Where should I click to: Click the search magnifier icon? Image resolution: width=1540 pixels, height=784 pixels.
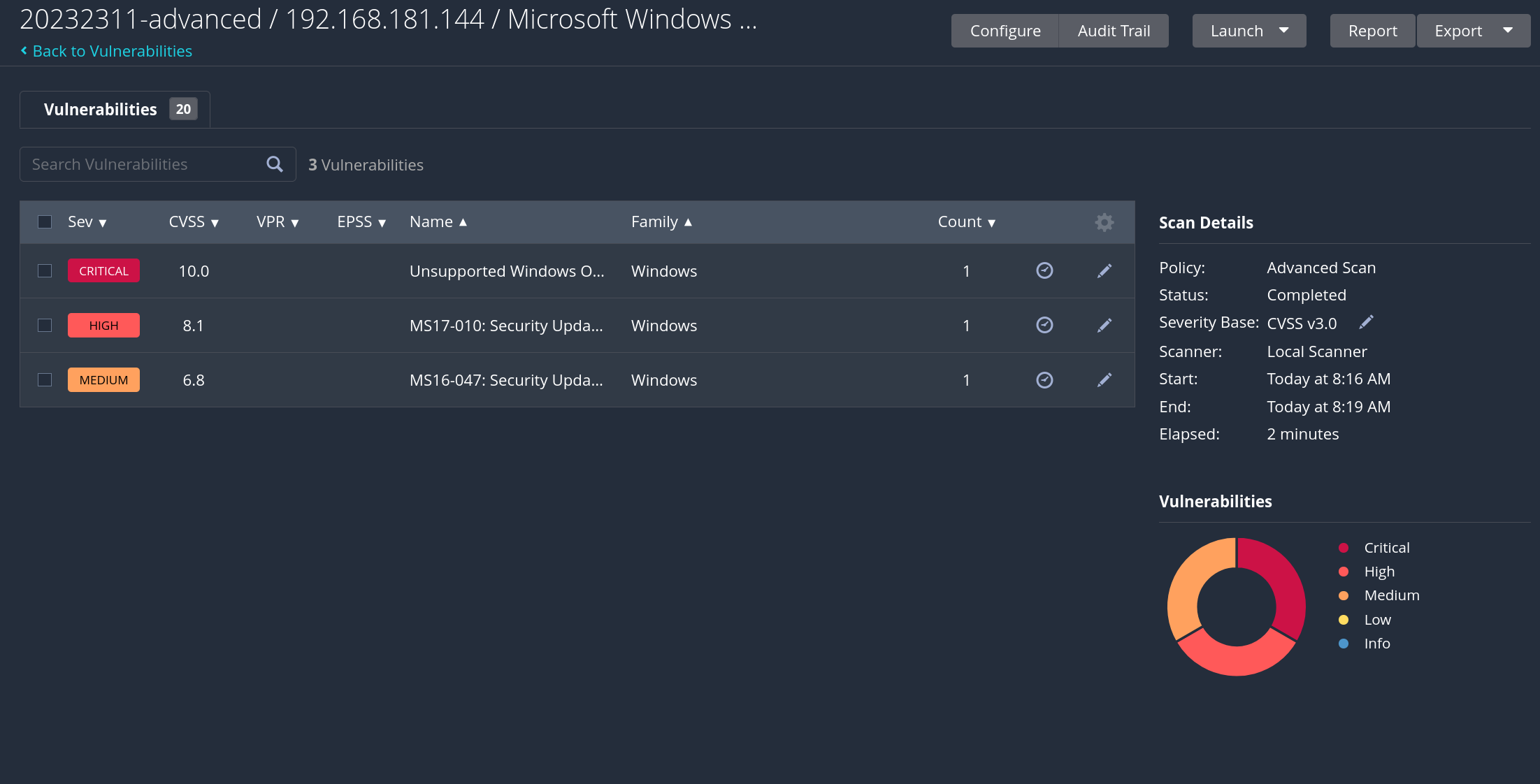(275, 164)
